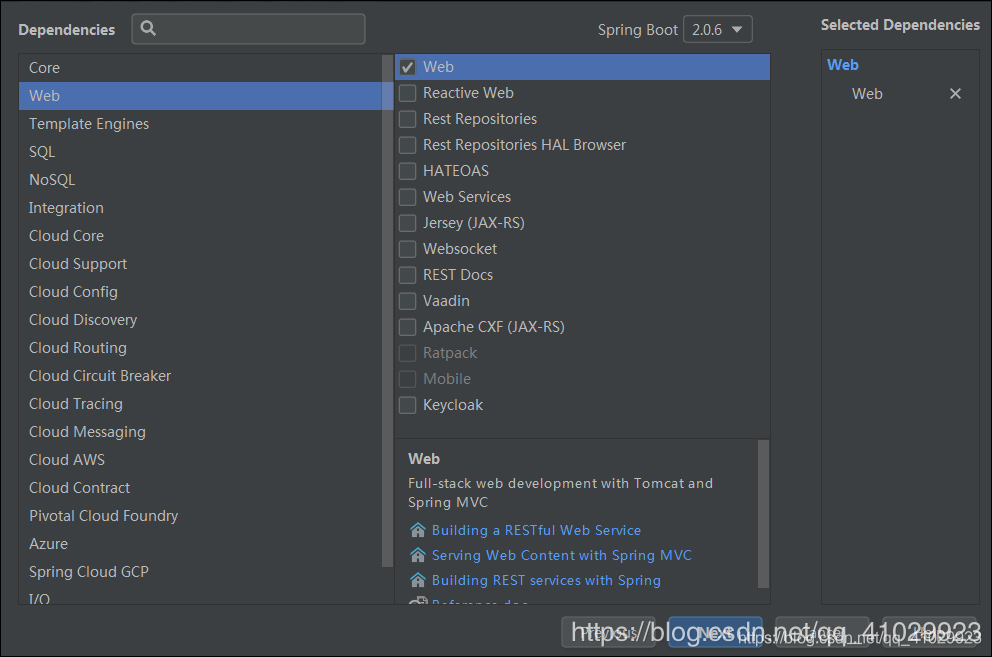The width and height of the screenshot is (992, 657).
Task: Open the Cloud Support category
Action: coord(201,263)
